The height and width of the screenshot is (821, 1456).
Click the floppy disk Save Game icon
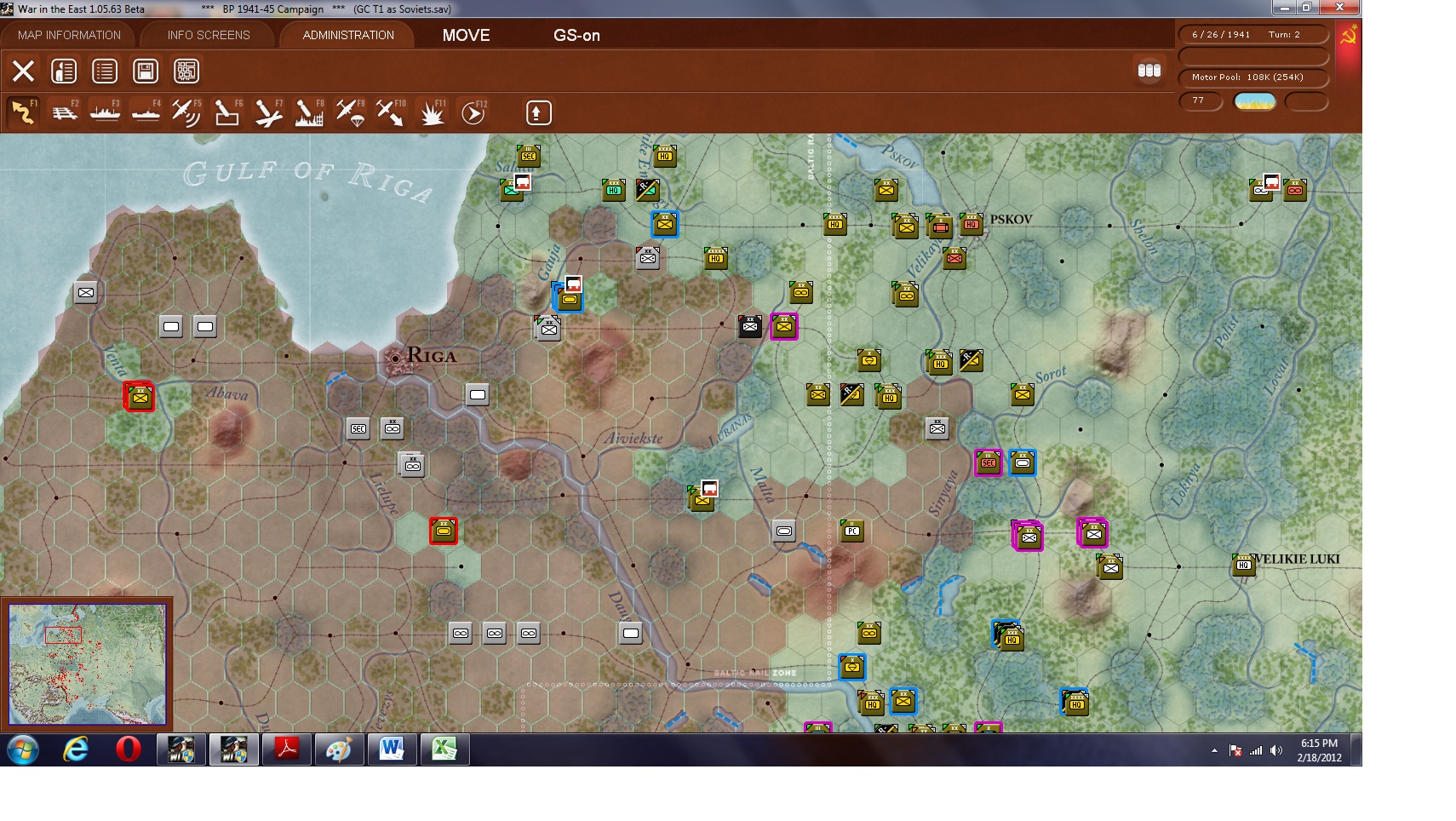coord(146,71)
